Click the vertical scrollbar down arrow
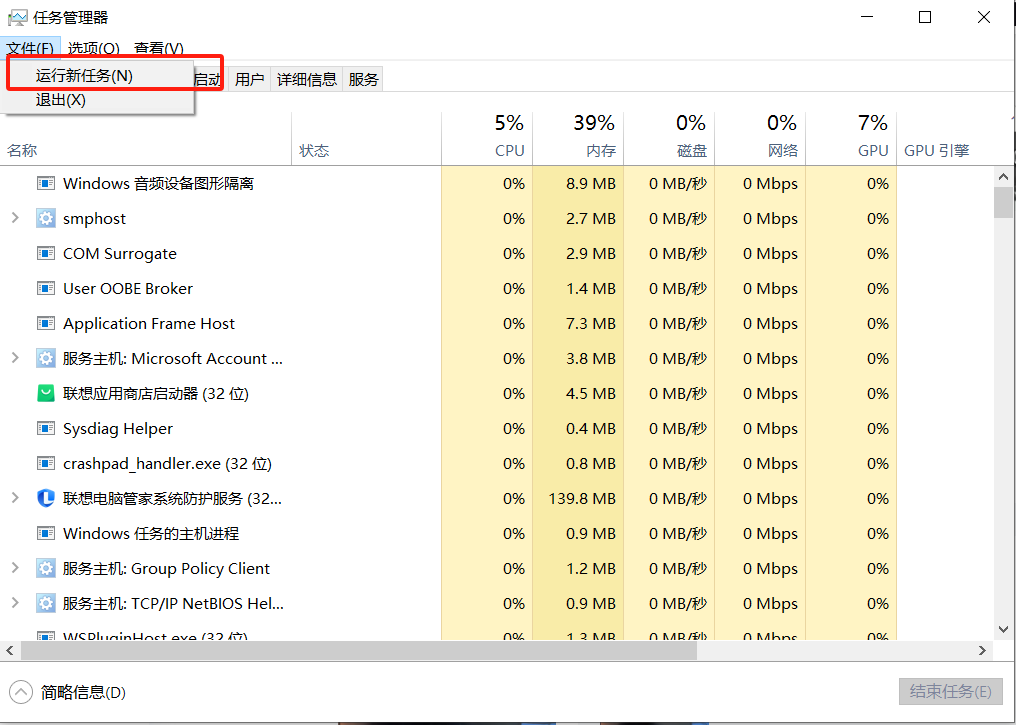Image resolution: width=1016 pixels, height=725 pixels. (x=1004, y=628)
